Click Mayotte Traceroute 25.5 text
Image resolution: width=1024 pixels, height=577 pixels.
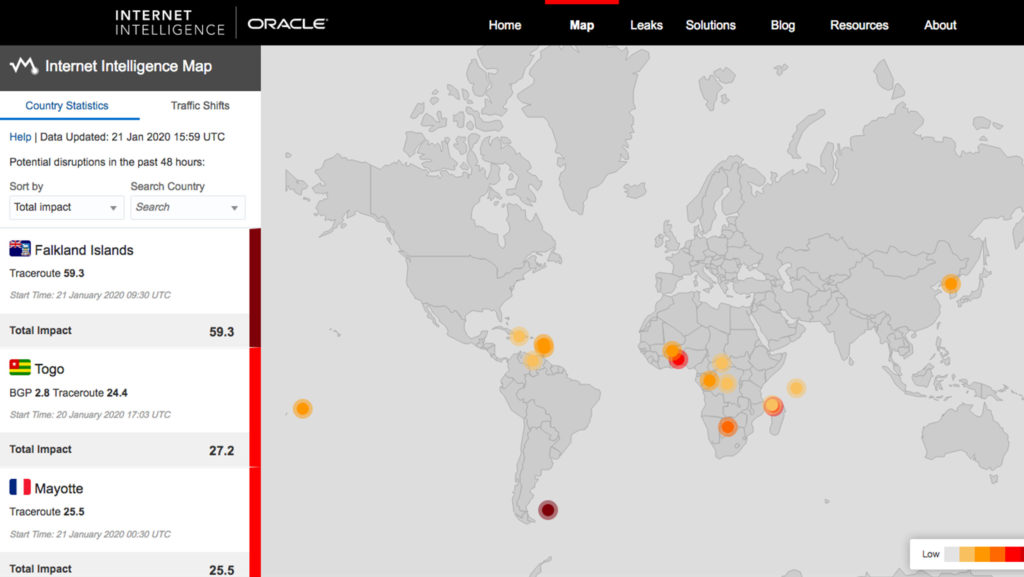click(47, 512)
